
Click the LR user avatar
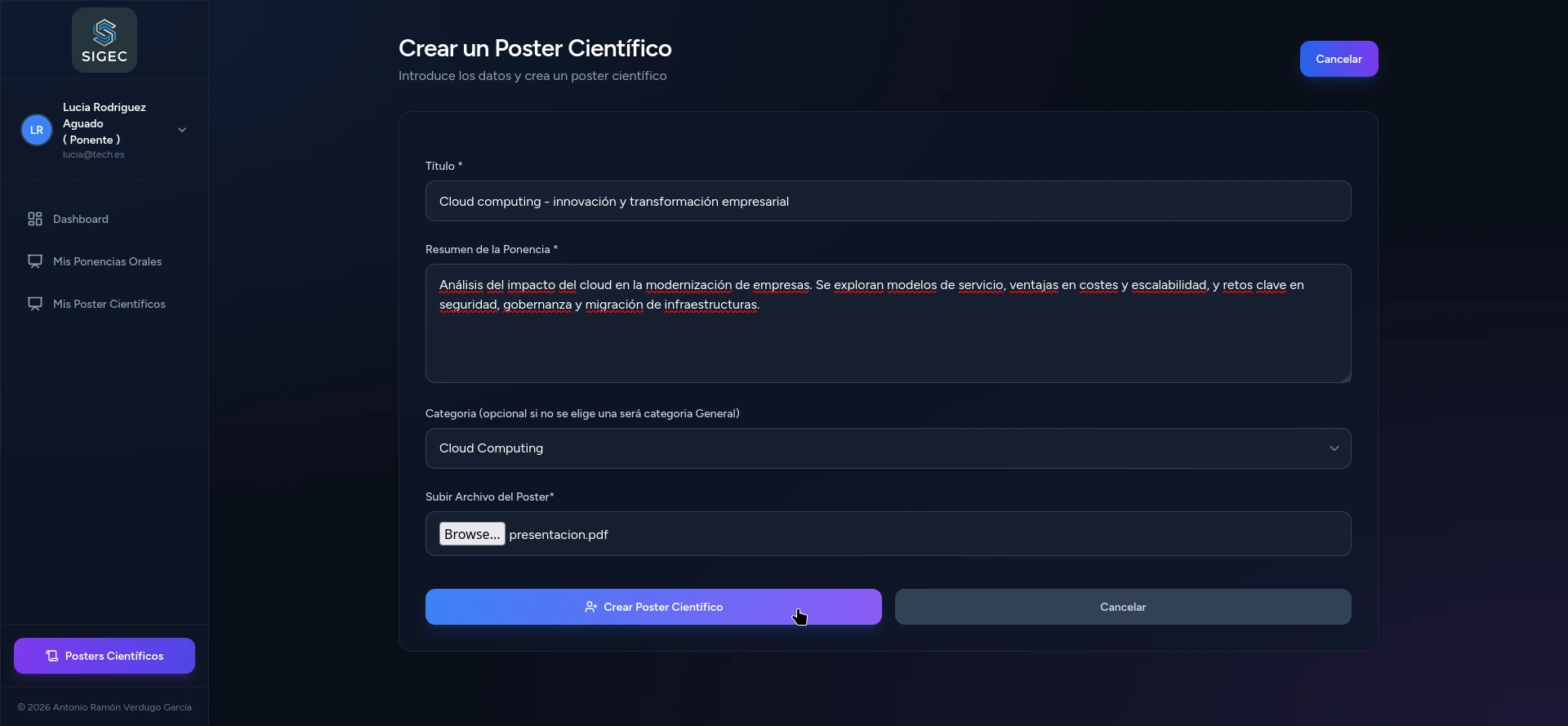pyautogui.click(x=37, y=130)
